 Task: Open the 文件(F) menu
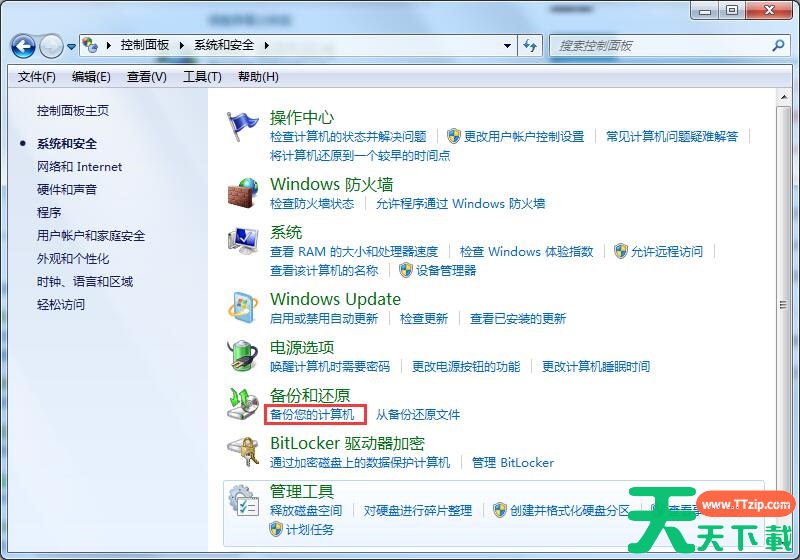[36, 77]
